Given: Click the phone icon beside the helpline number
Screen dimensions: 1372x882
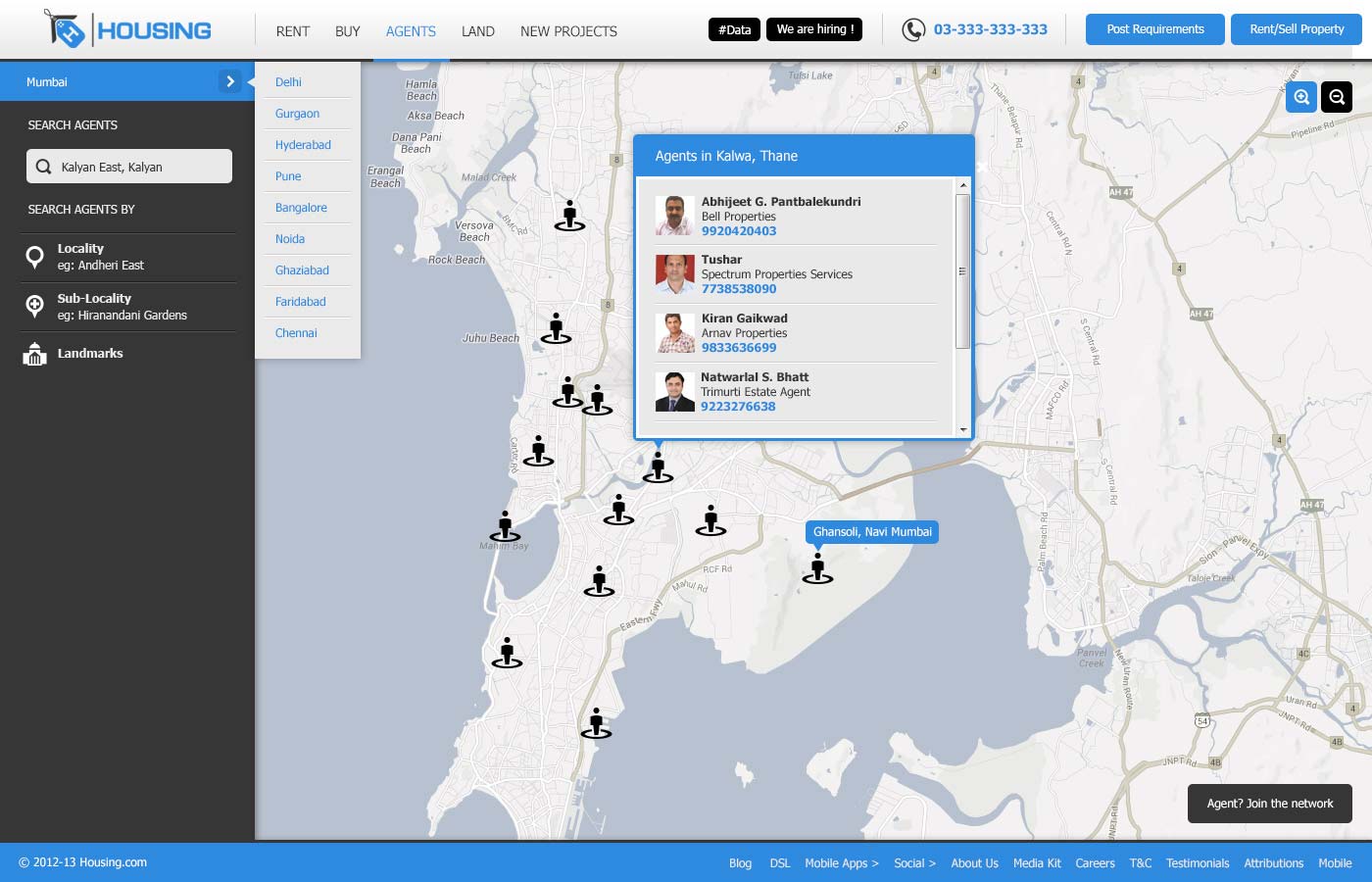Looking at the screenshot, I should point(913,30).
